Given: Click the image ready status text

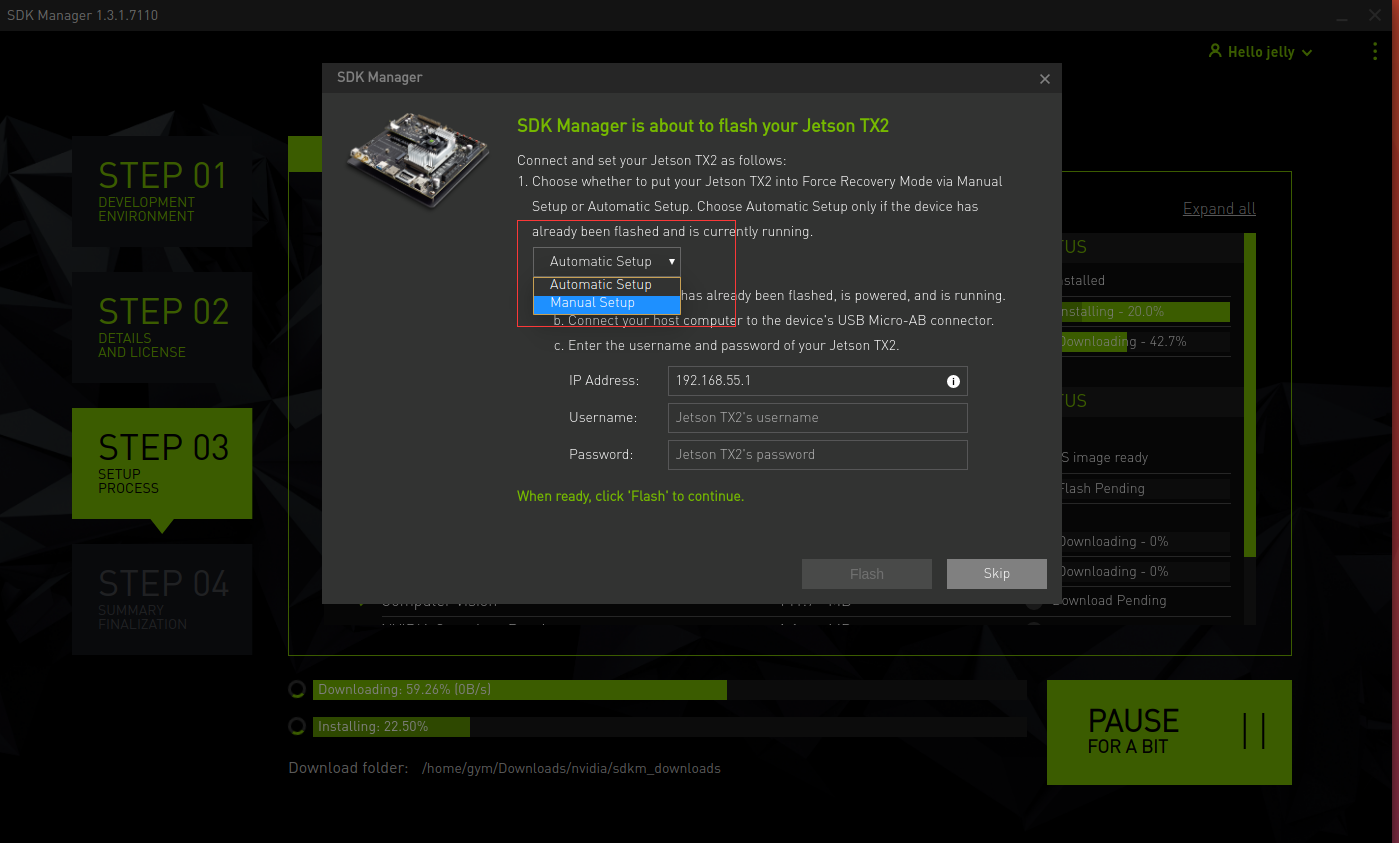Looking at the screenshot, I should tap(1104, 458).
